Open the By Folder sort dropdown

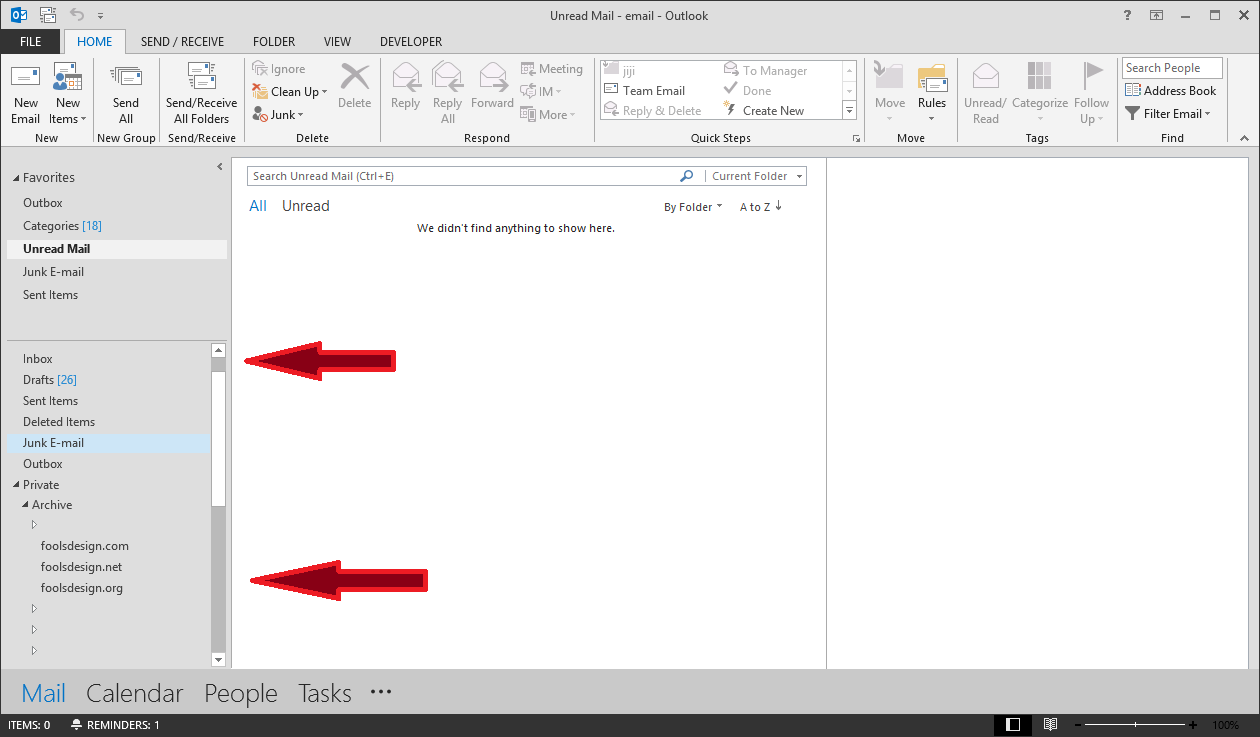pos(692,206)
